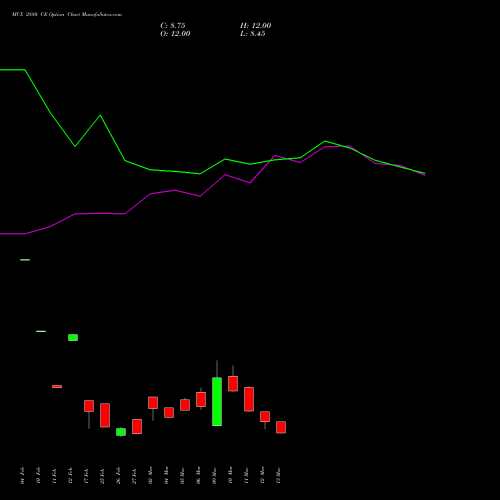Click the green dash candle on 04 Feb

[25, 260]
